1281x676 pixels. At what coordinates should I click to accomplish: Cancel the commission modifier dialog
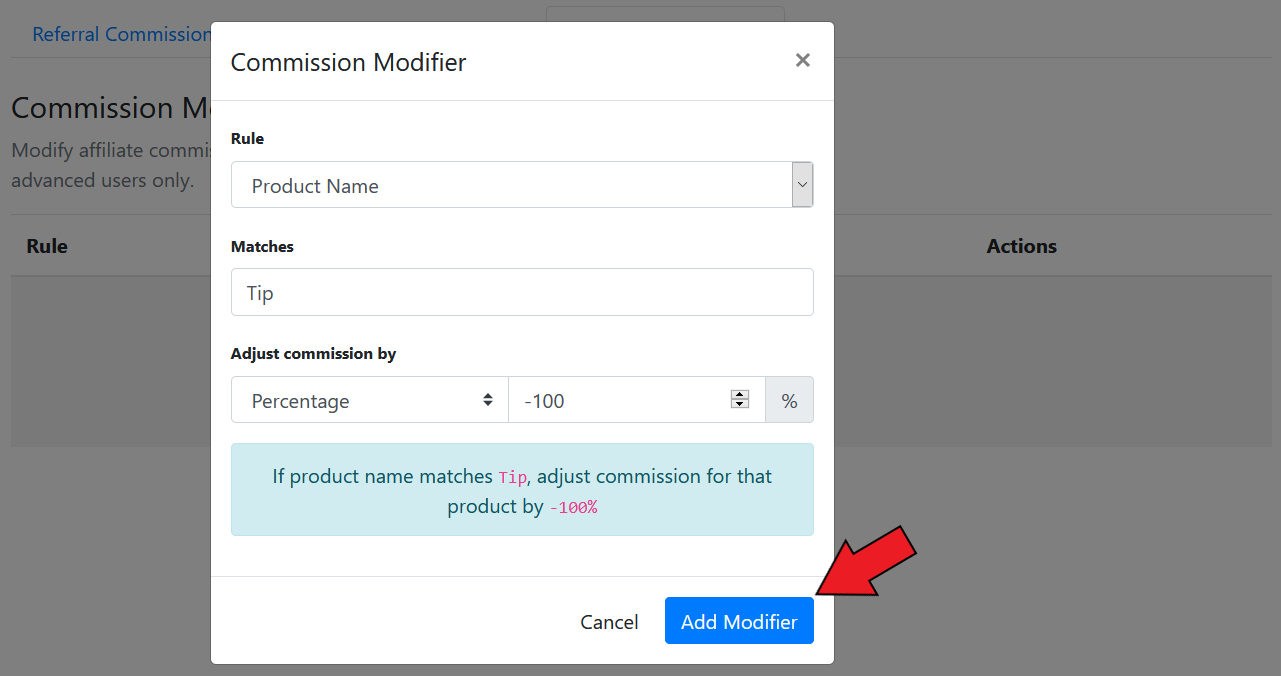[609, 621]
